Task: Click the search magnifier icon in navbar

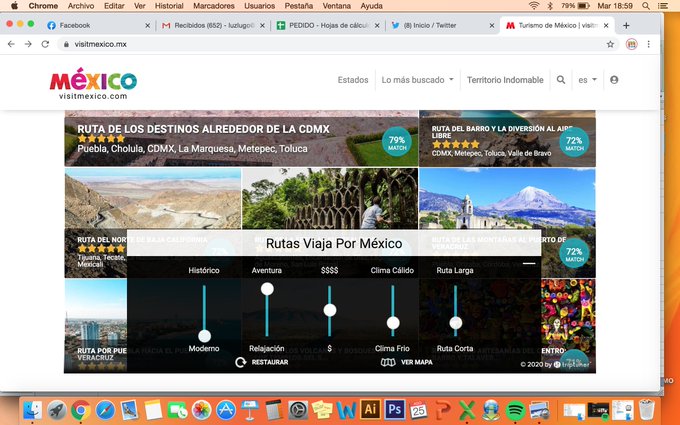Action: (561, 79)
